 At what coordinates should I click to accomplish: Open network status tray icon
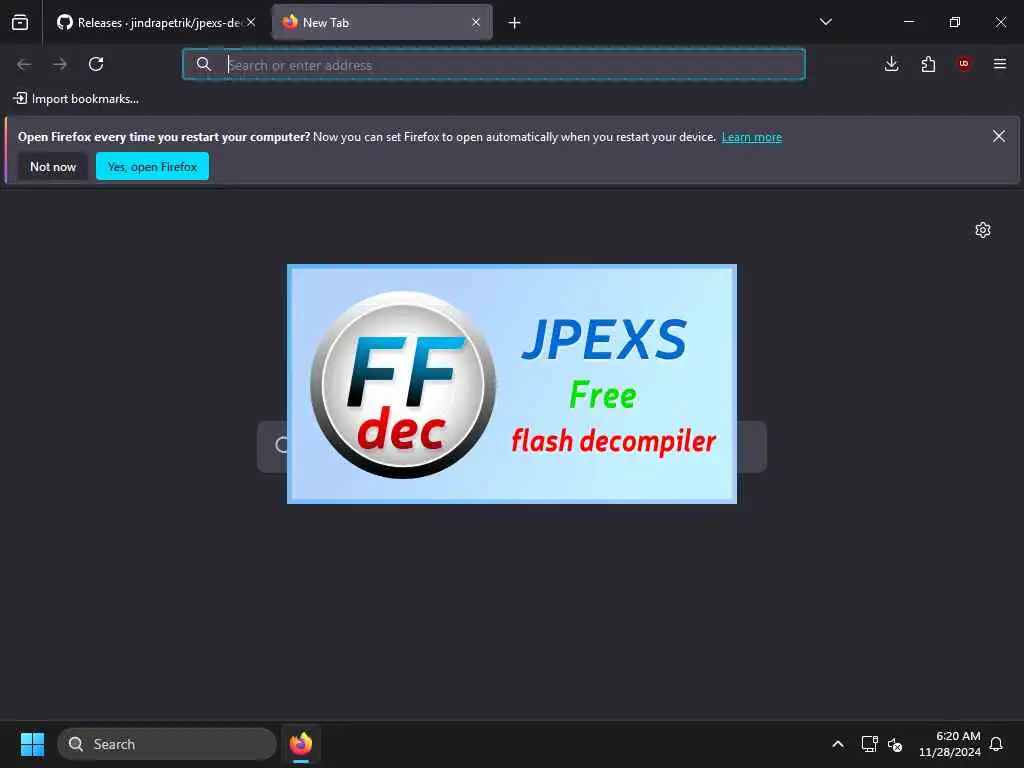click(x=869, y=744)
